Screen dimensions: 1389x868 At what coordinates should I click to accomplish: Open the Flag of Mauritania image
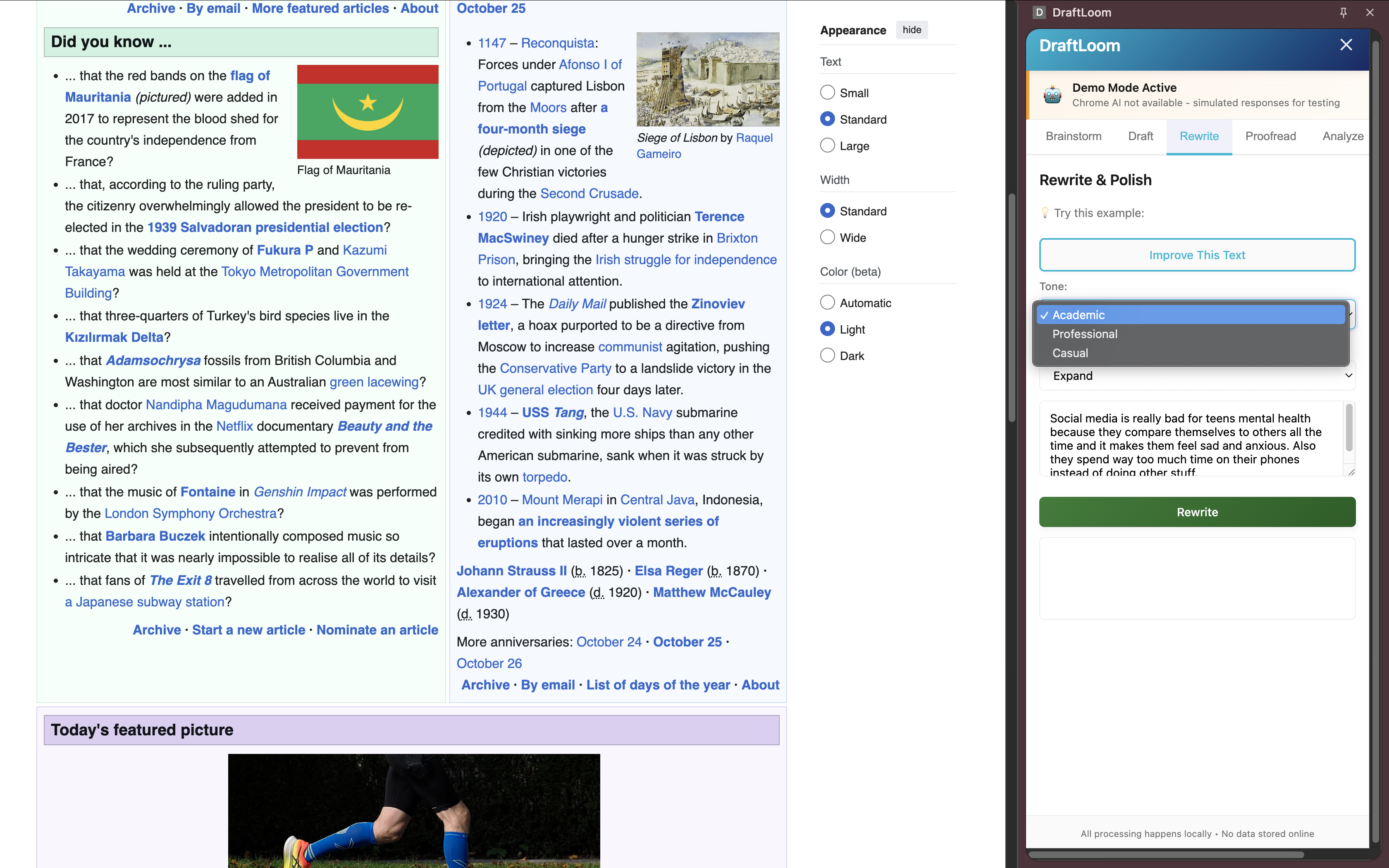pyautogui.click(x=368, y=111)
